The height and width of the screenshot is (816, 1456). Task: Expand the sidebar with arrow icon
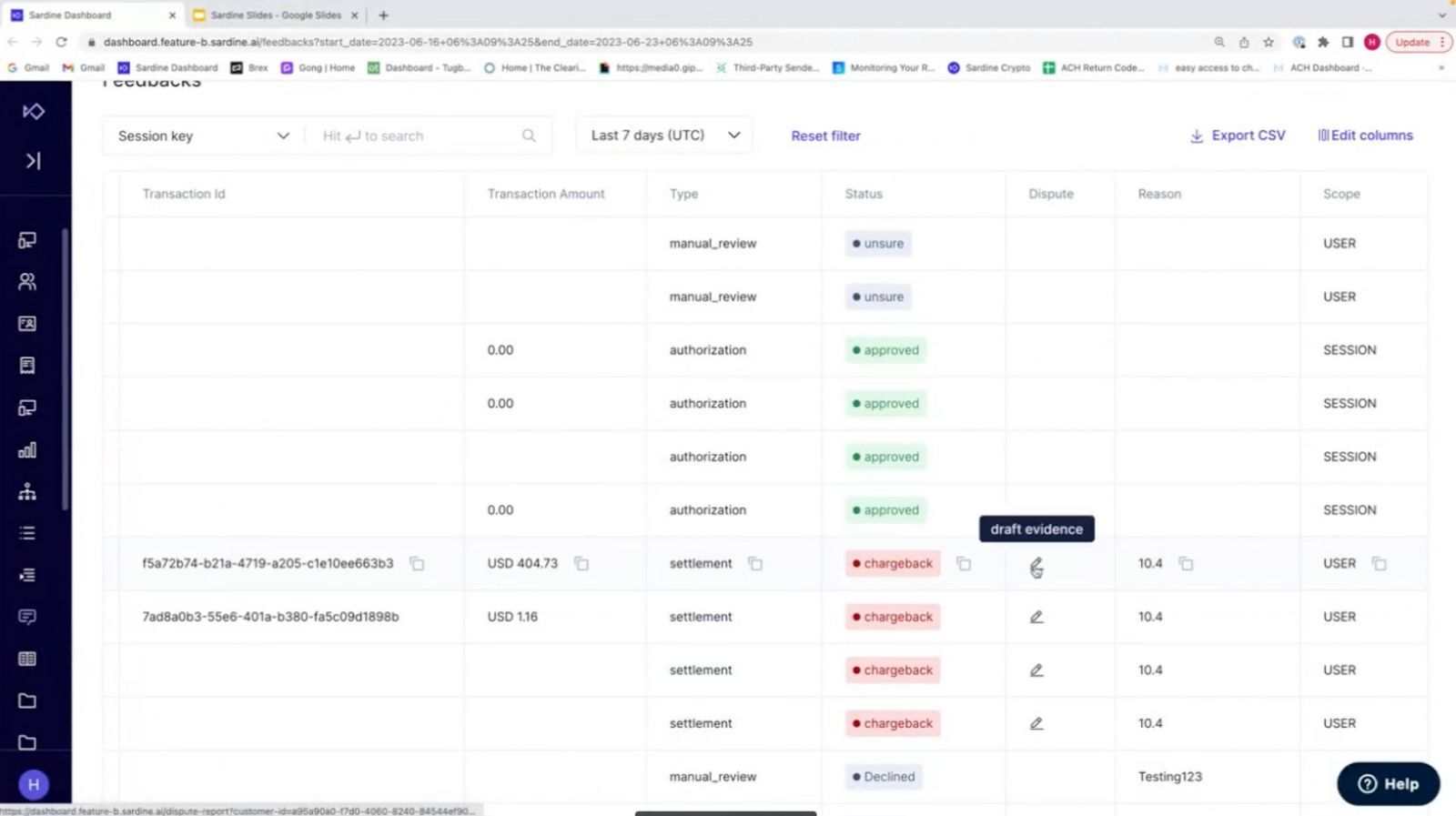pos(34,161)
